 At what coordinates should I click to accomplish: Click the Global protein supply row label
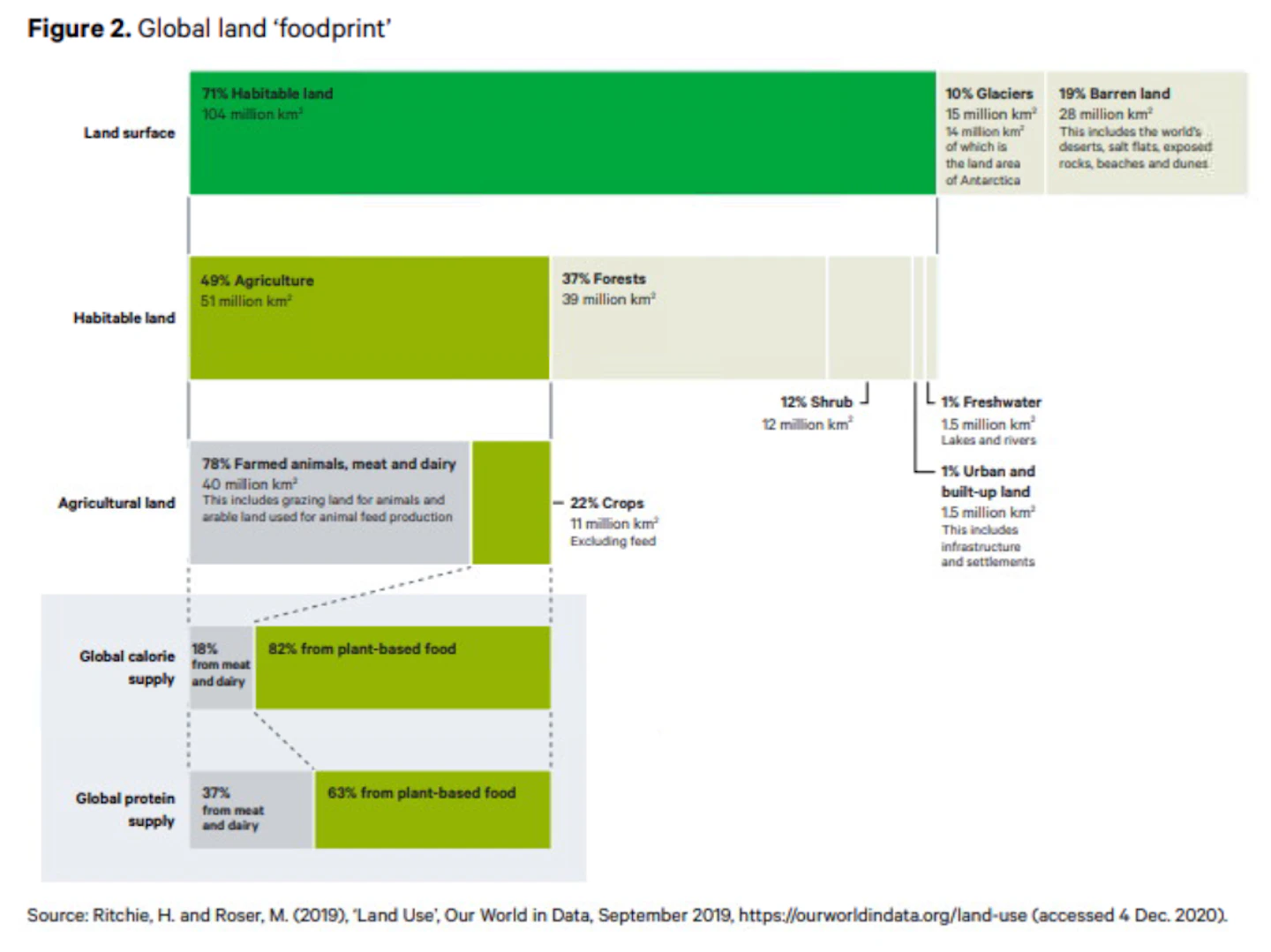pos(125,810)
